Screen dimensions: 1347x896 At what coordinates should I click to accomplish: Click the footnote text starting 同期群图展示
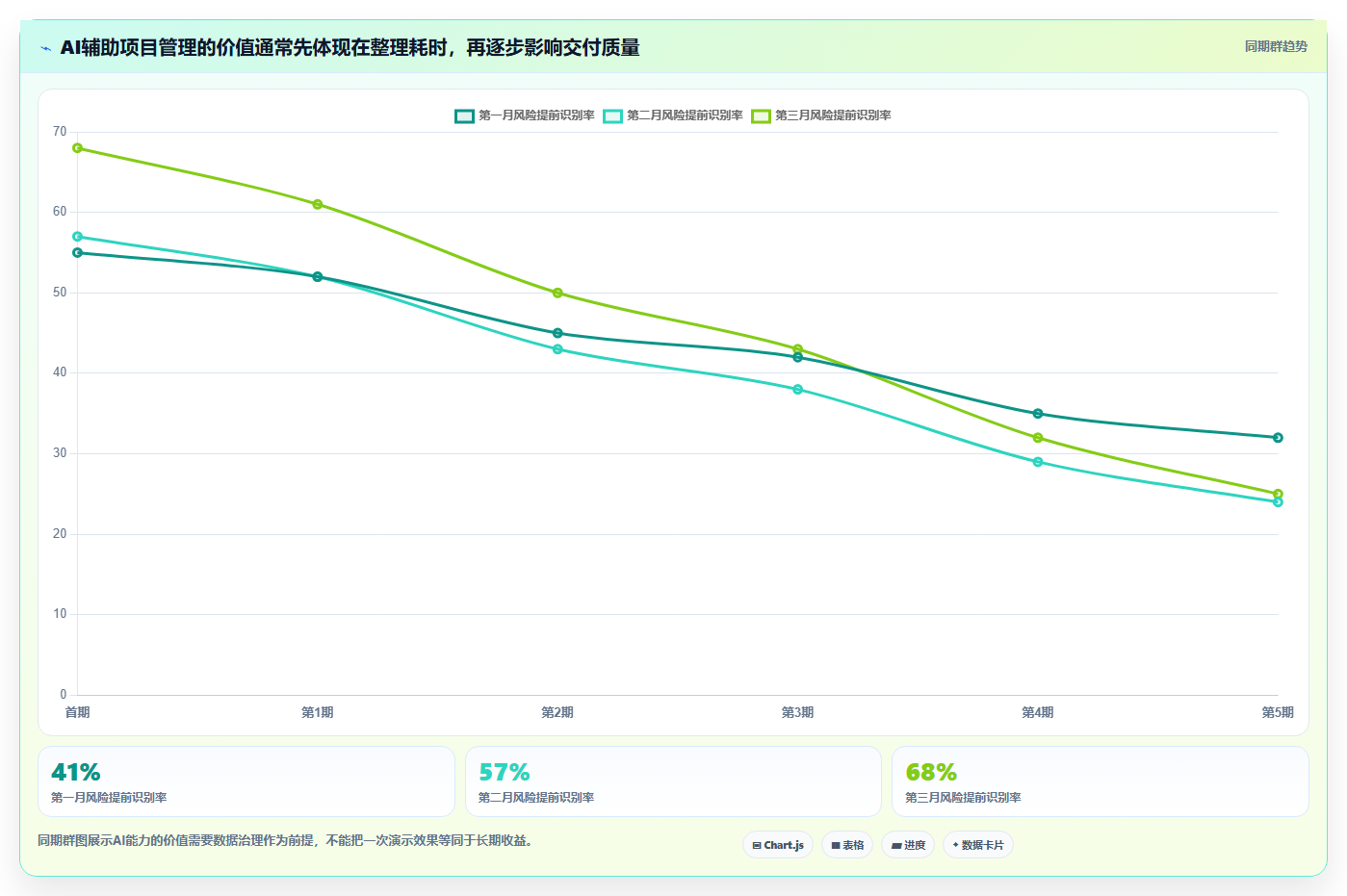(286, 840)
